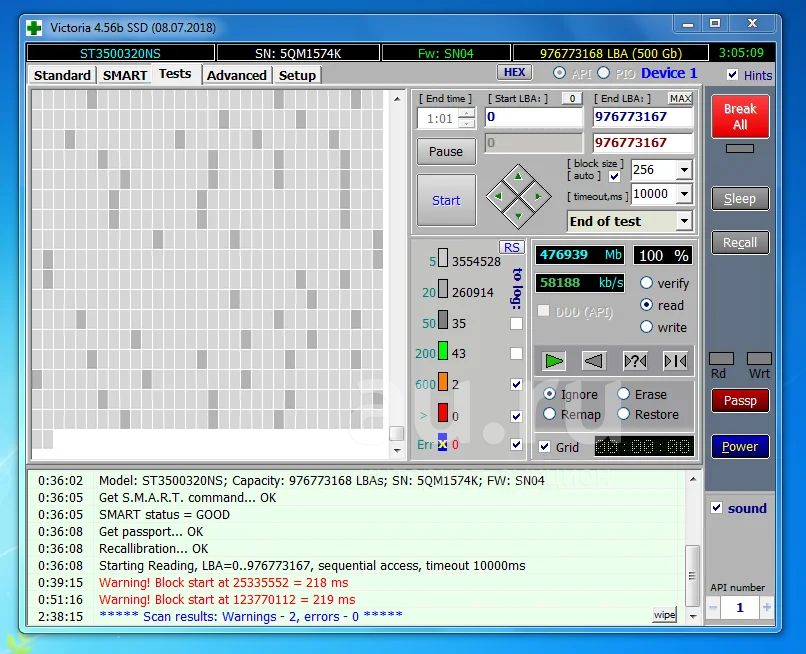
Task: Click the 20 ms gray block swatch
Action: click(x=443, y=289)
